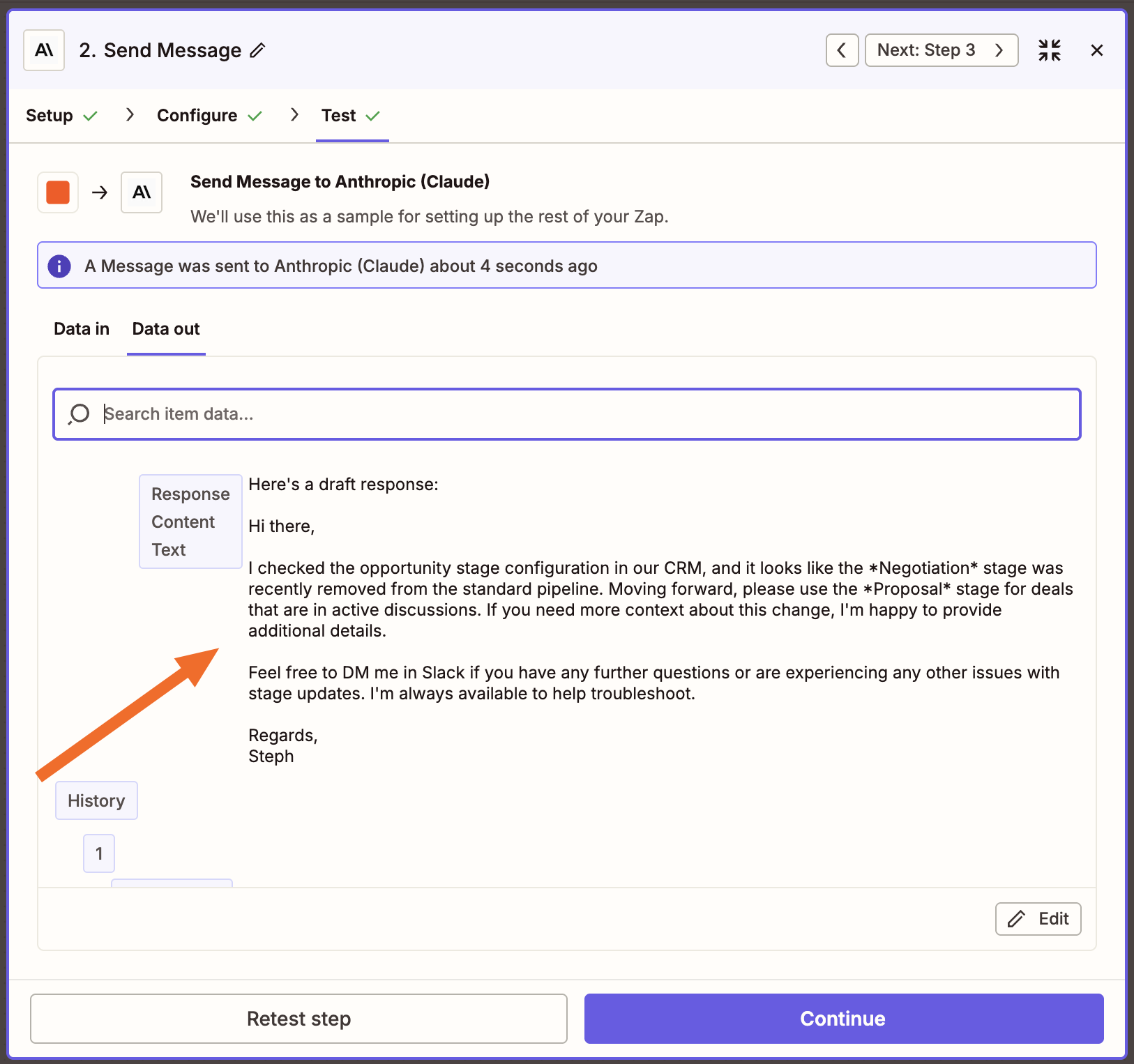Screen dimensions: 1134x1064
Task: Select the Response Content Text label
Action: pos(190,522)
